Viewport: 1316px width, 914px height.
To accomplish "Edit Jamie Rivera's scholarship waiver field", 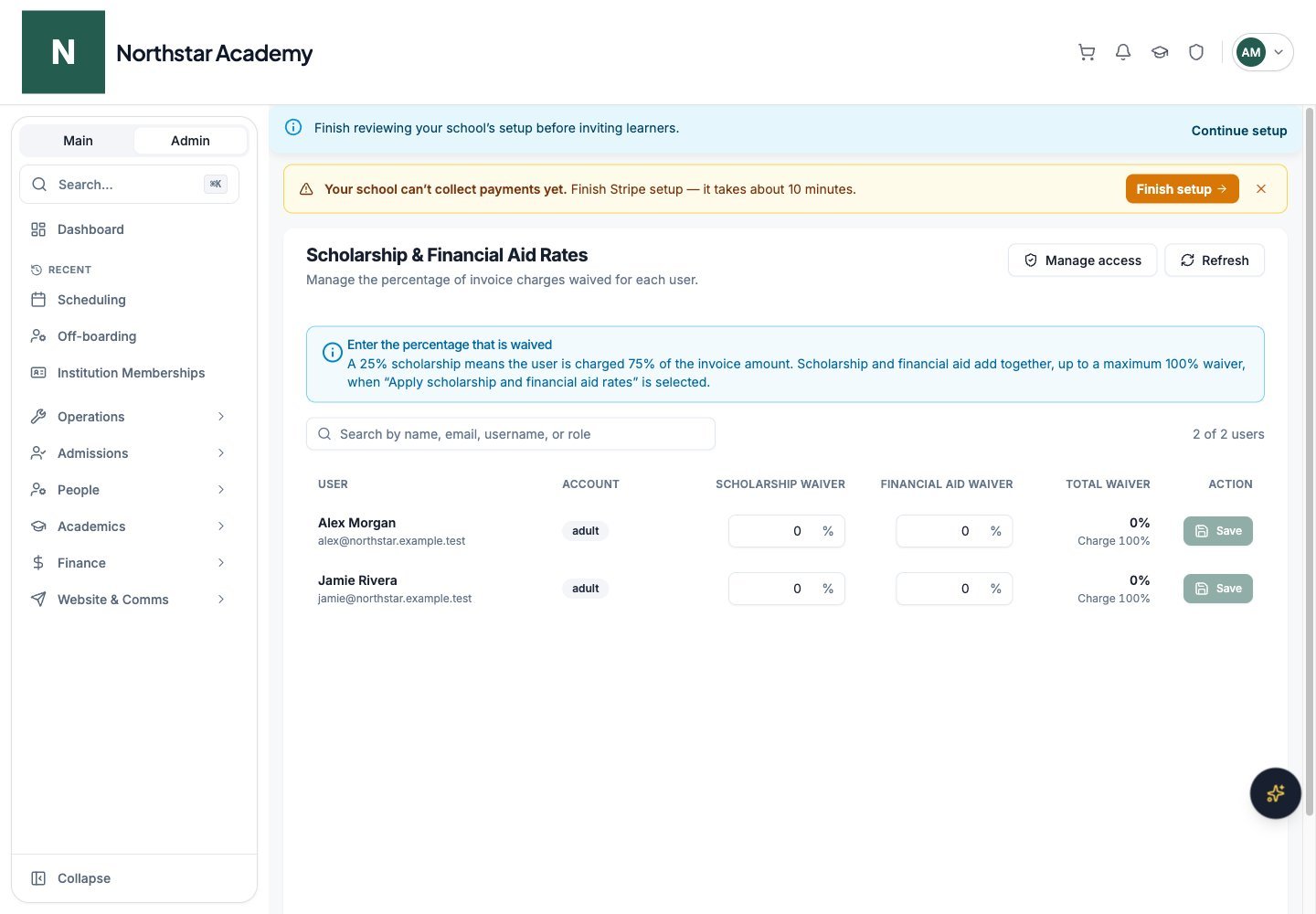I will tap(787, 589).
